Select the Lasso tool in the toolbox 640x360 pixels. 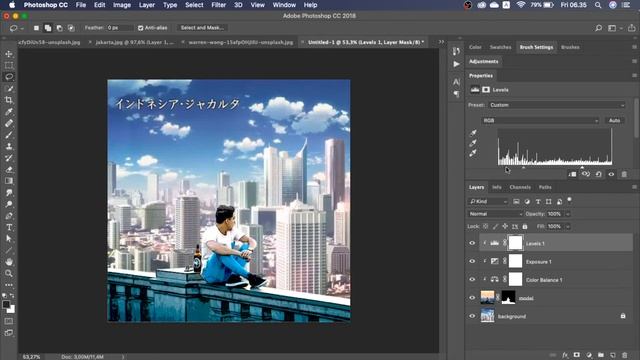point(9,77)
